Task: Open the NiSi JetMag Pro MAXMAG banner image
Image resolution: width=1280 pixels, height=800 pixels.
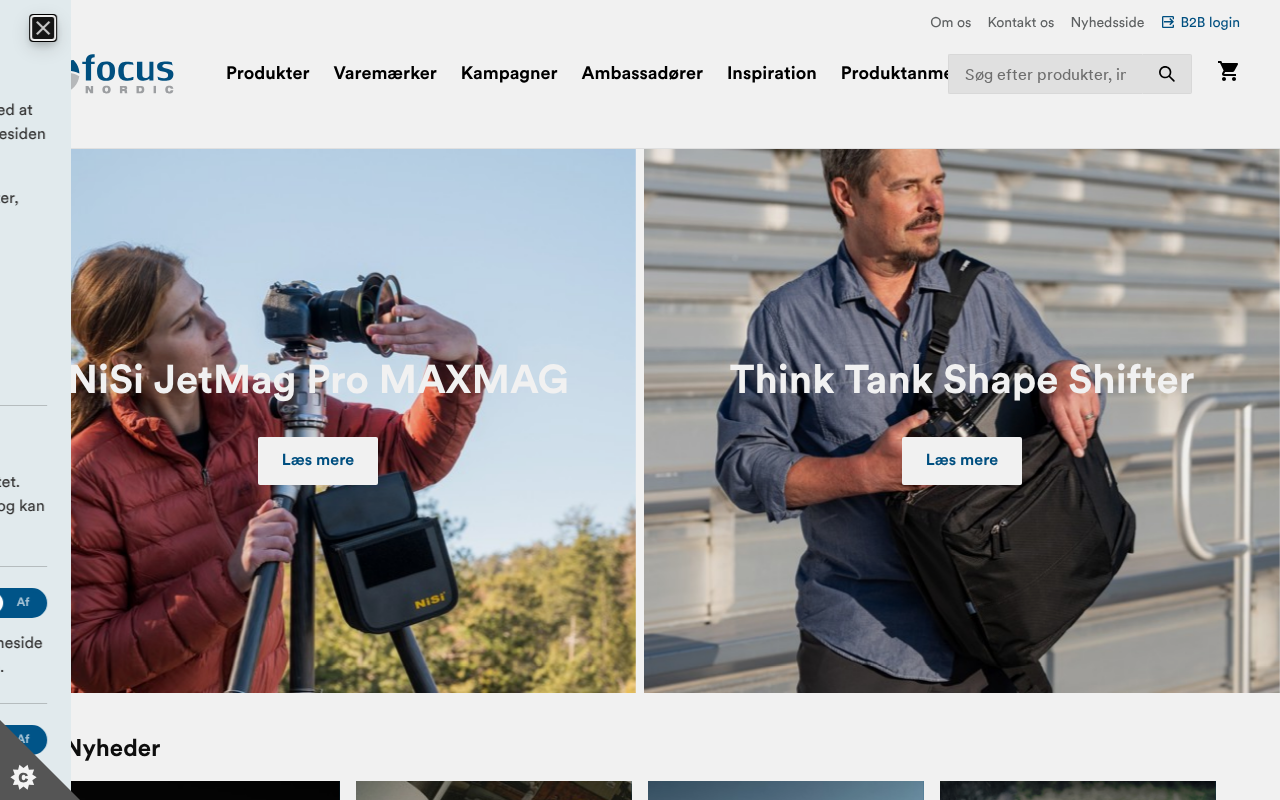Action: [x=353, y=421]
